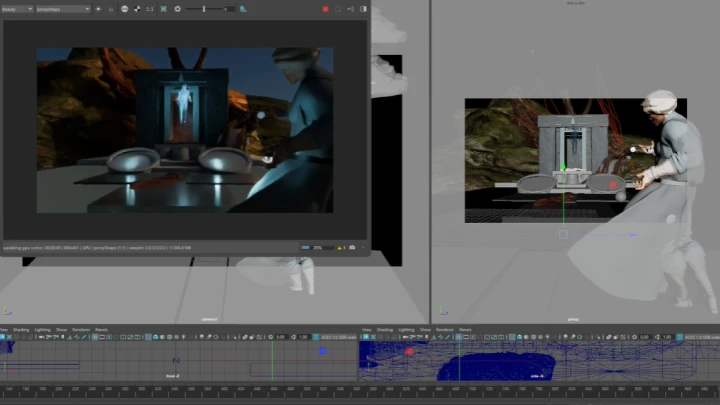Click exposure 0.00 field in camera1 panel
The width and height of the screenshot is (720, 405).
click(281, 337)
